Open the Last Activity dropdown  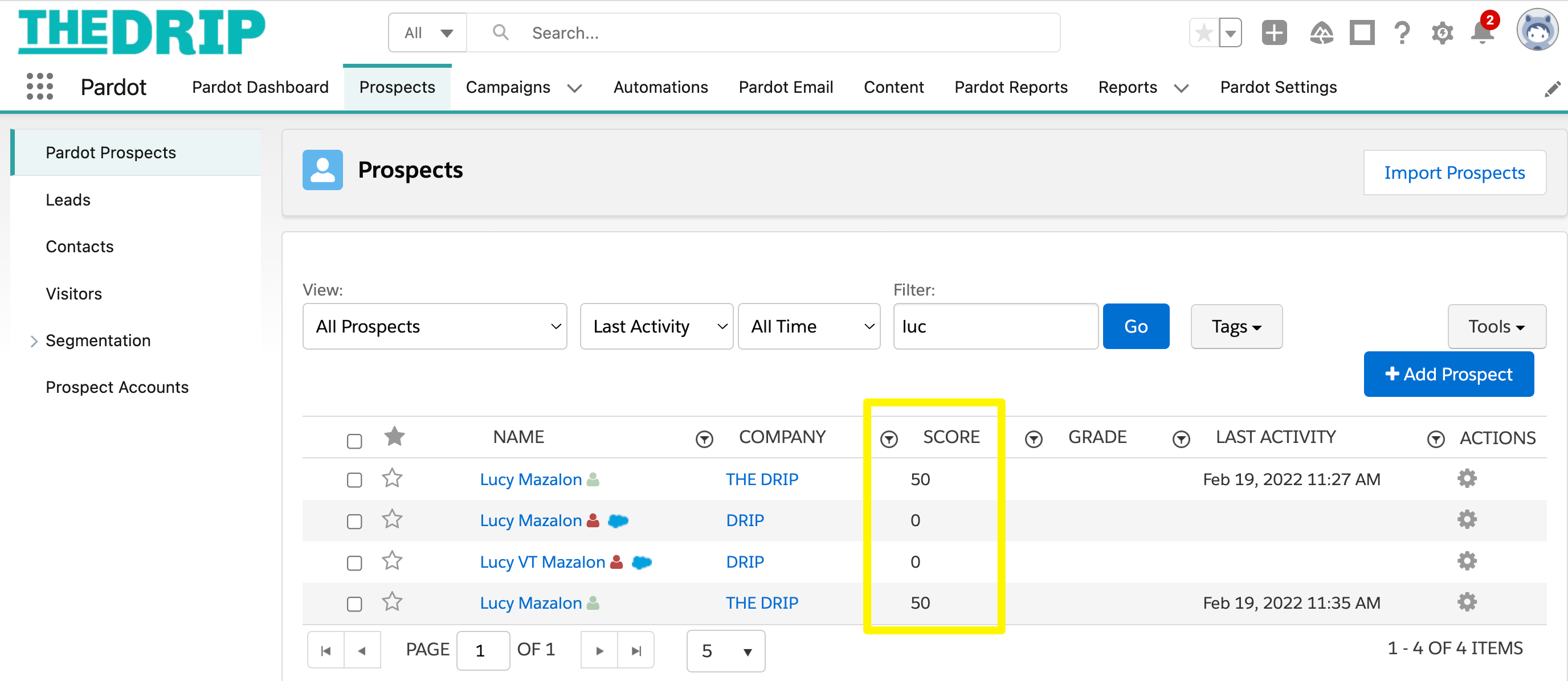tap(656, 326)
